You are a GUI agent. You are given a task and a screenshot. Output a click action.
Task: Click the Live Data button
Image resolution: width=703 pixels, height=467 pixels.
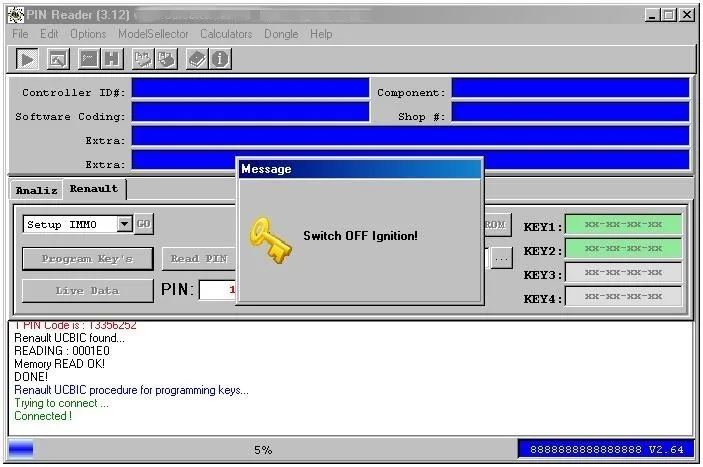(87, 291)
